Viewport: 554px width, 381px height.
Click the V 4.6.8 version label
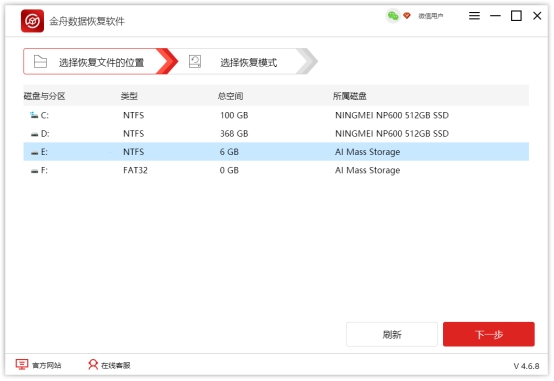click(526, 366)
